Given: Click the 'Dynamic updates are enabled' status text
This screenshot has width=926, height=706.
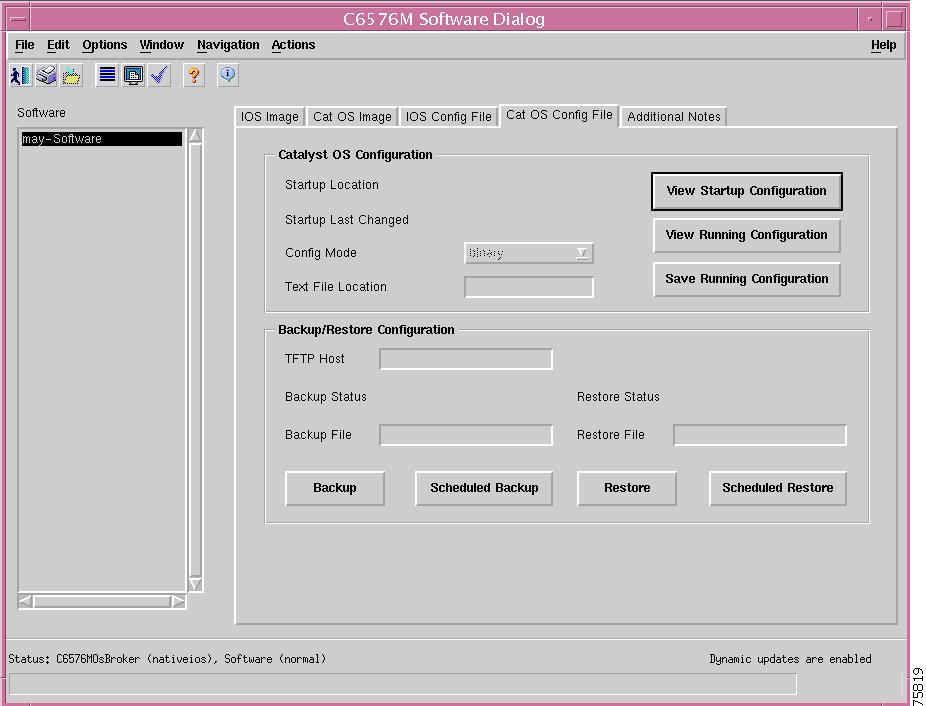Looking at the screenshot, I should pos(790,659).
